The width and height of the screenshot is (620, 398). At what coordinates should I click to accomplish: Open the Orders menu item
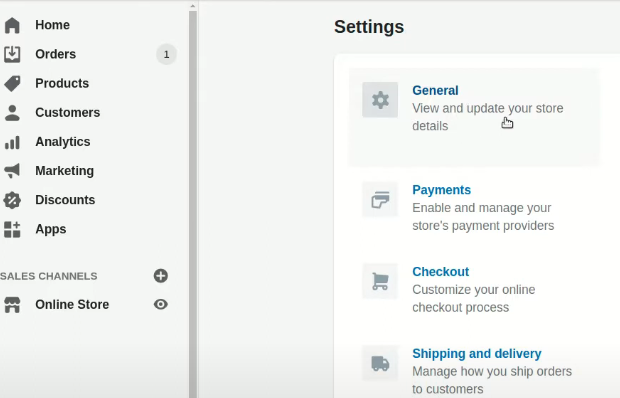tap(55, 54)
